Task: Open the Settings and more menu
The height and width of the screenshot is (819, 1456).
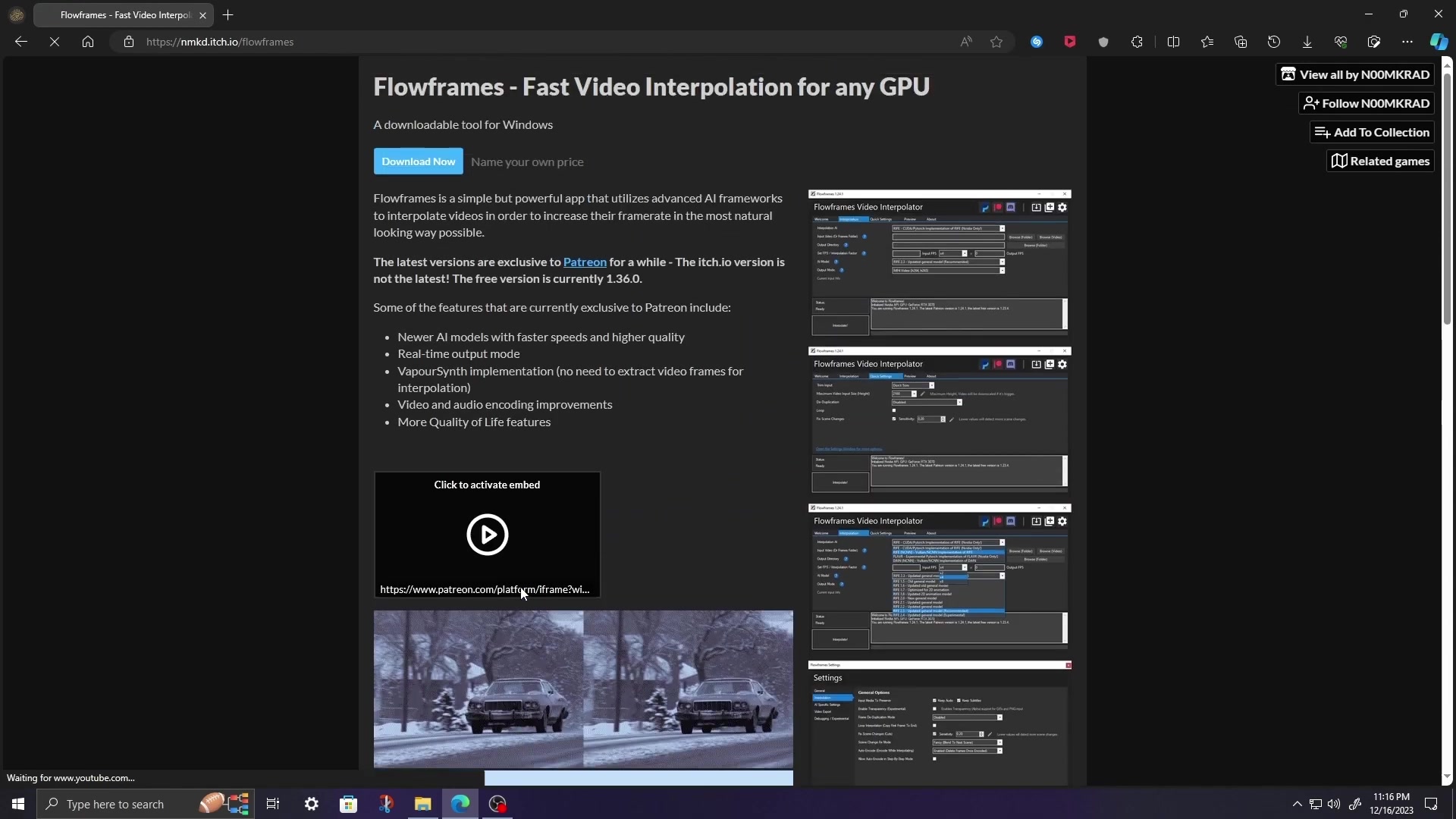Action: [1407, 42]
